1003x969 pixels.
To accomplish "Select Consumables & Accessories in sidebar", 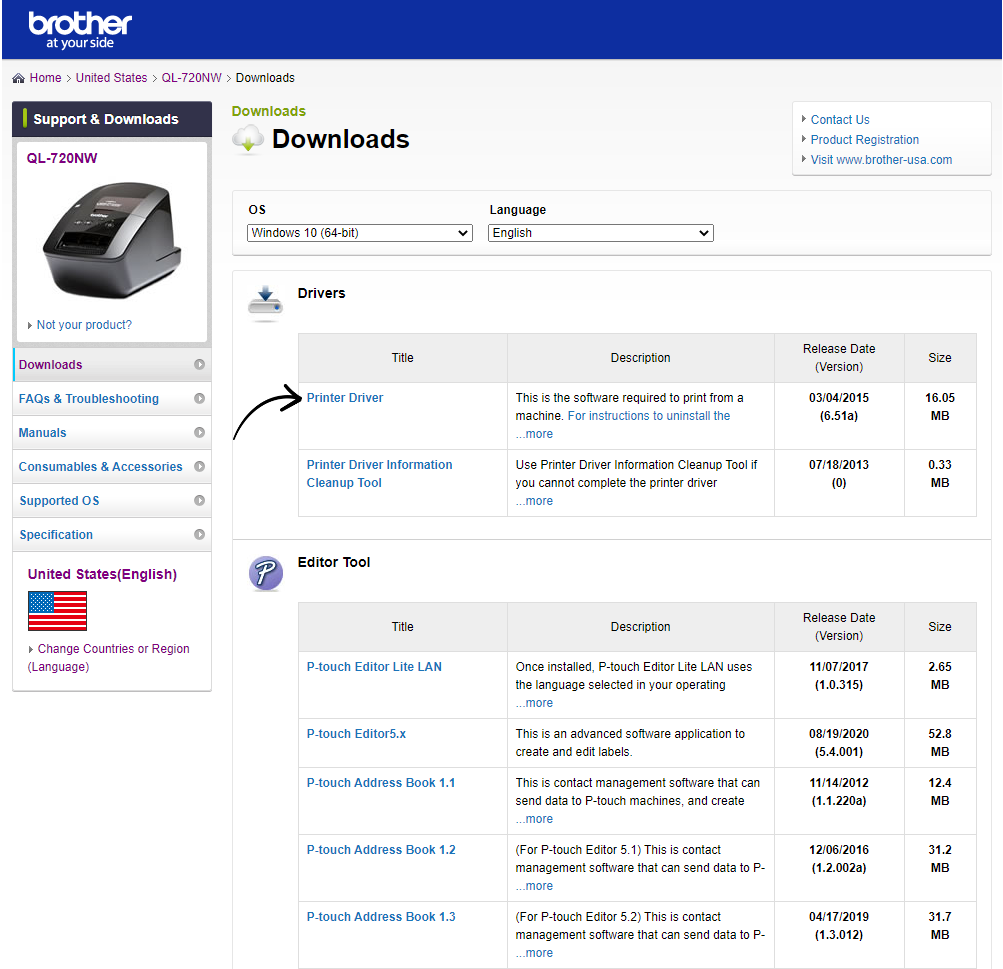I will pos(100,467).
